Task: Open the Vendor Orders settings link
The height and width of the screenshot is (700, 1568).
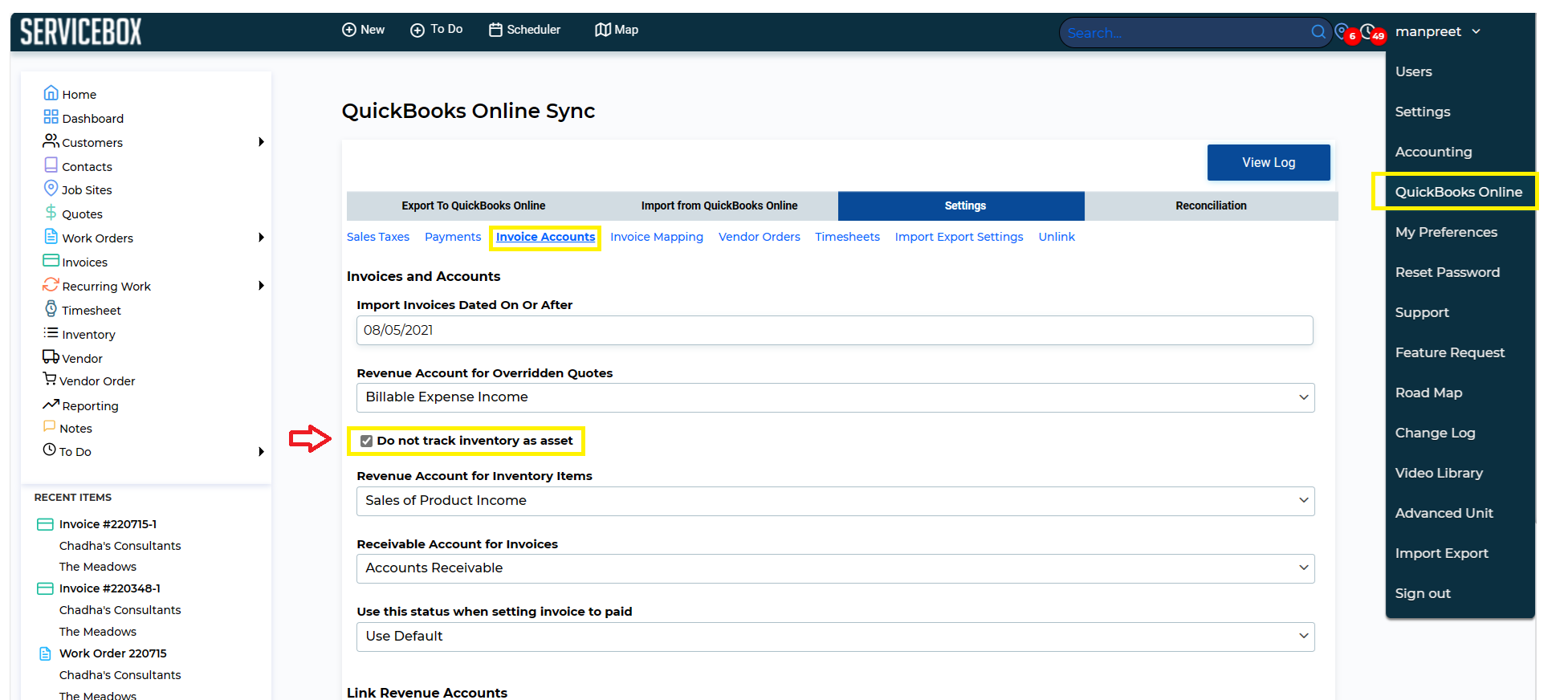Action: point(760,237)
